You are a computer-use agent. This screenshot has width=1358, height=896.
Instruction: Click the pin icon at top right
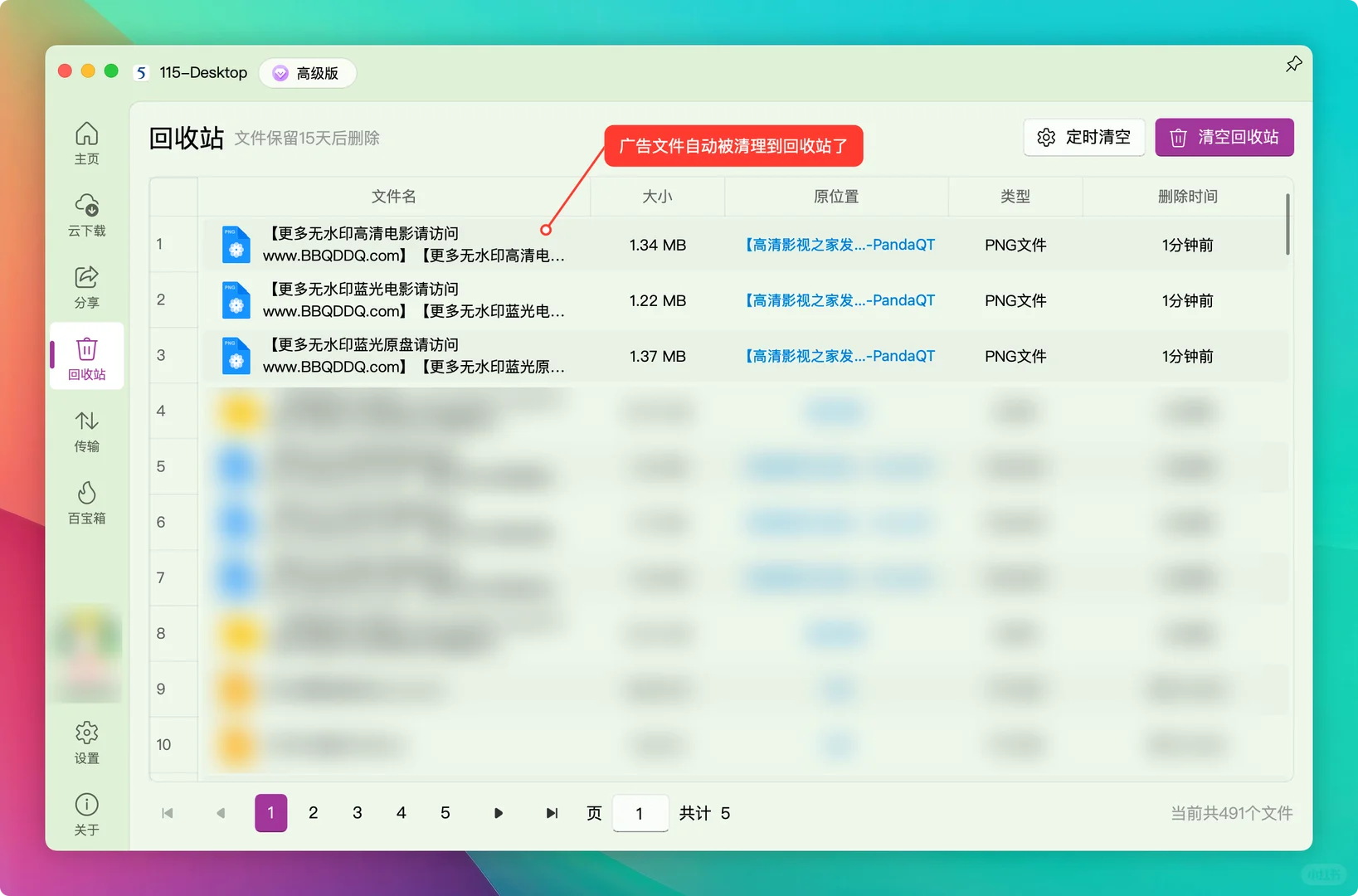[x=1293, y=63]
